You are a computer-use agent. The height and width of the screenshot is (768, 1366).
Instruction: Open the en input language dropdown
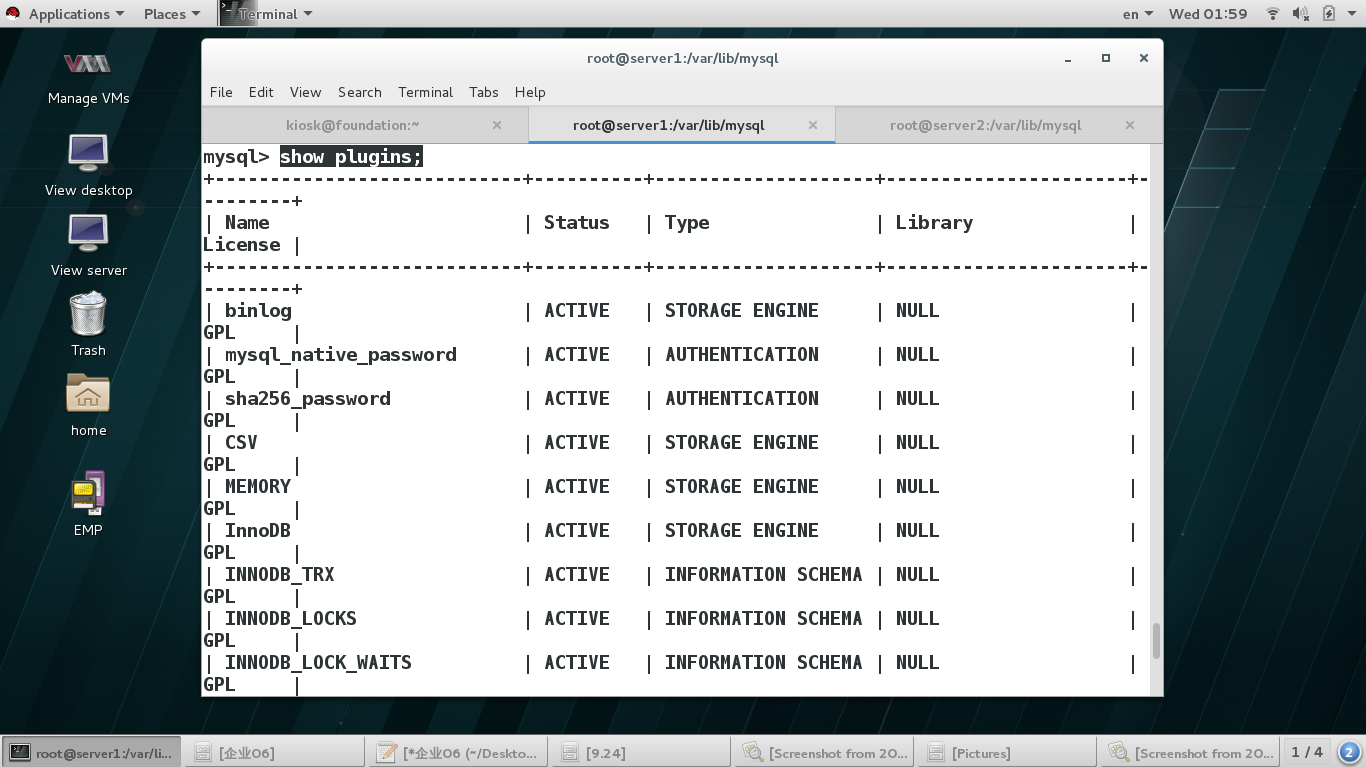(x=1138, y=14)
